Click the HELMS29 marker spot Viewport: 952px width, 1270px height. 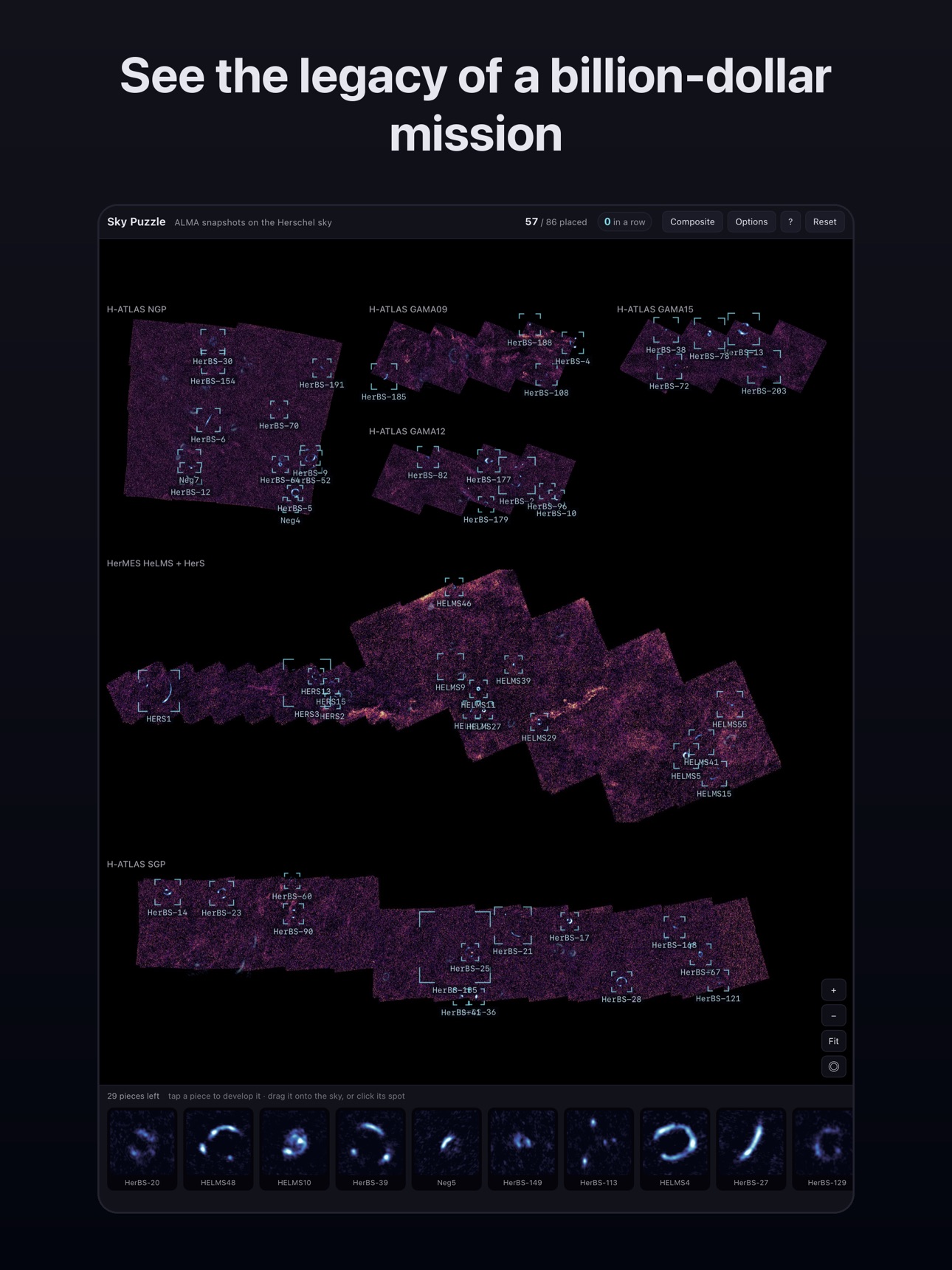(539, 722)
